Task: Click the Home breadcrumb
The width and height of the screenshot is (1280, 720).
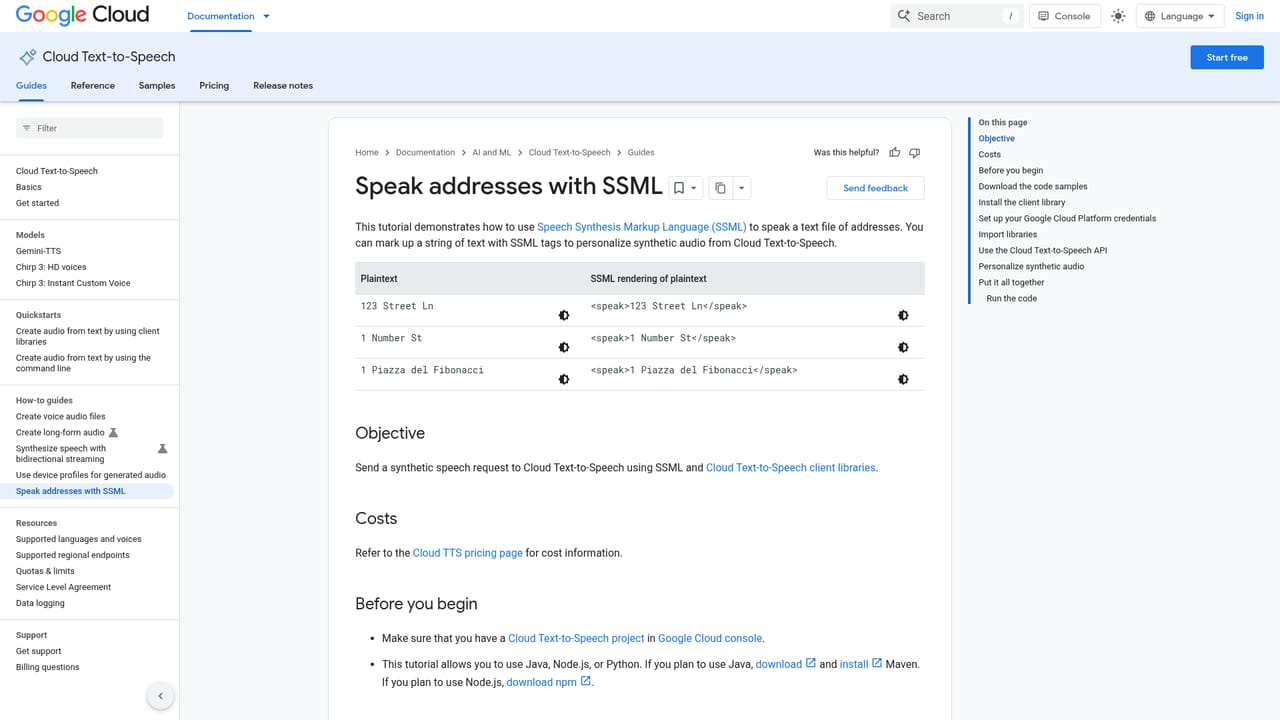Action: 367,153
